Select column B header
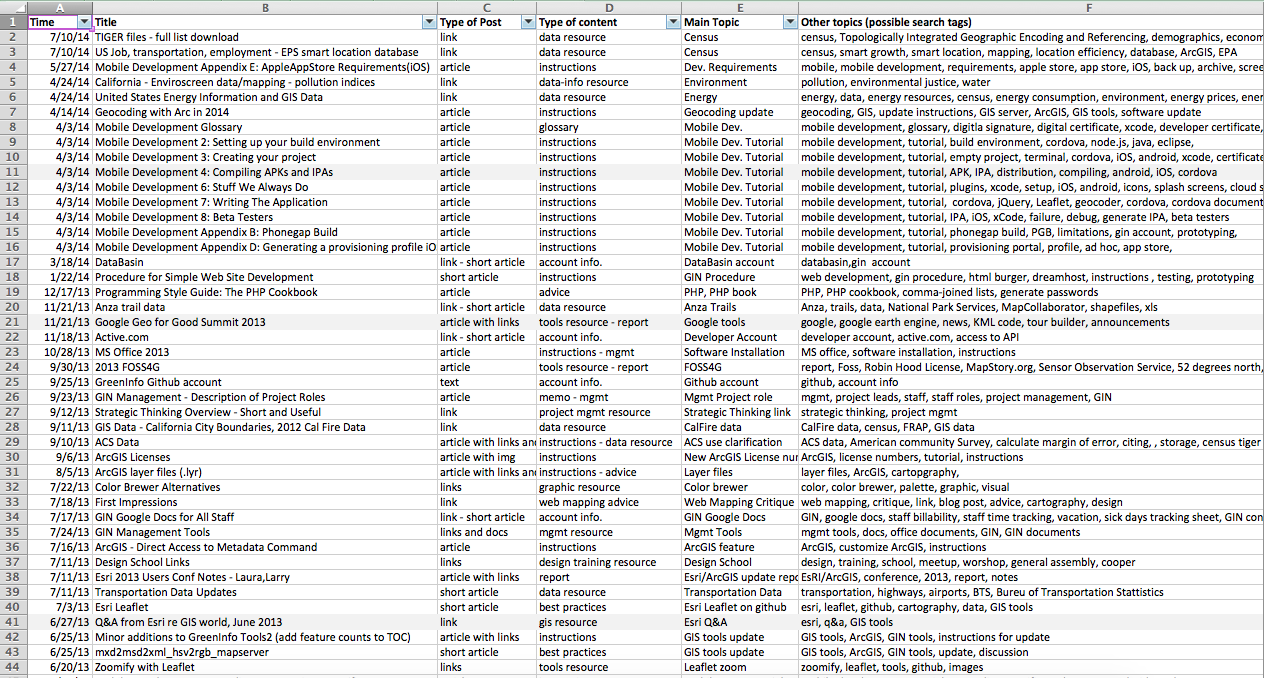The image size is (1264, 678). pos(265,7)
